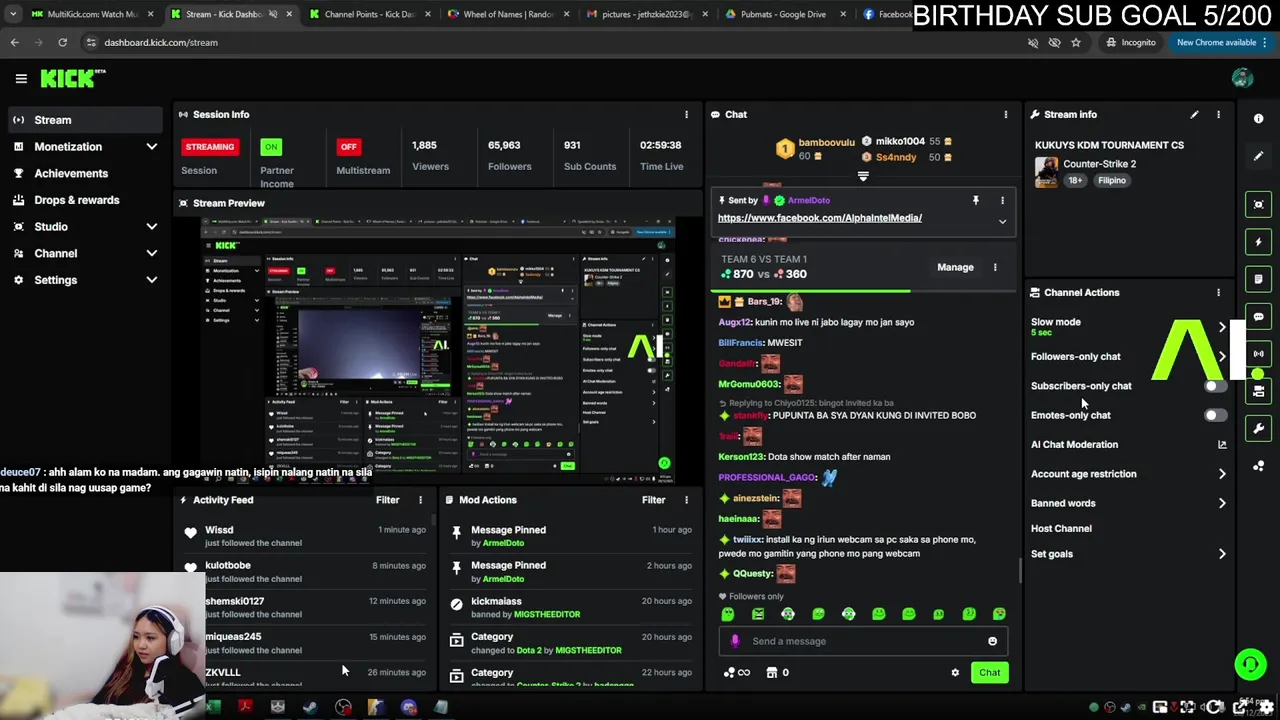Click the Kick logo

[73, 78]
